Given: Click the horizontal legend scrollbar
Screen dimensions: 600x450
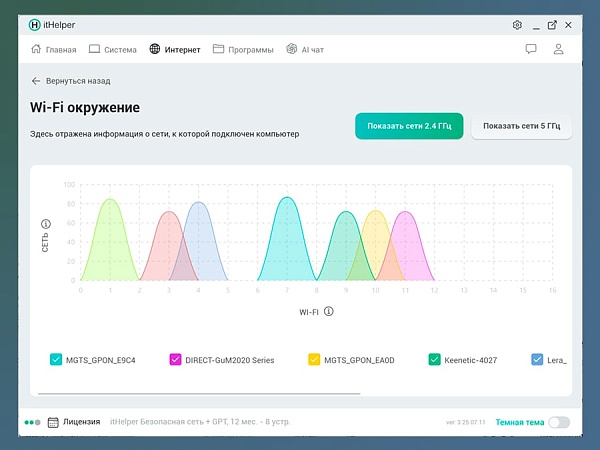Looking at the screenshot, I should coord(200,394).
